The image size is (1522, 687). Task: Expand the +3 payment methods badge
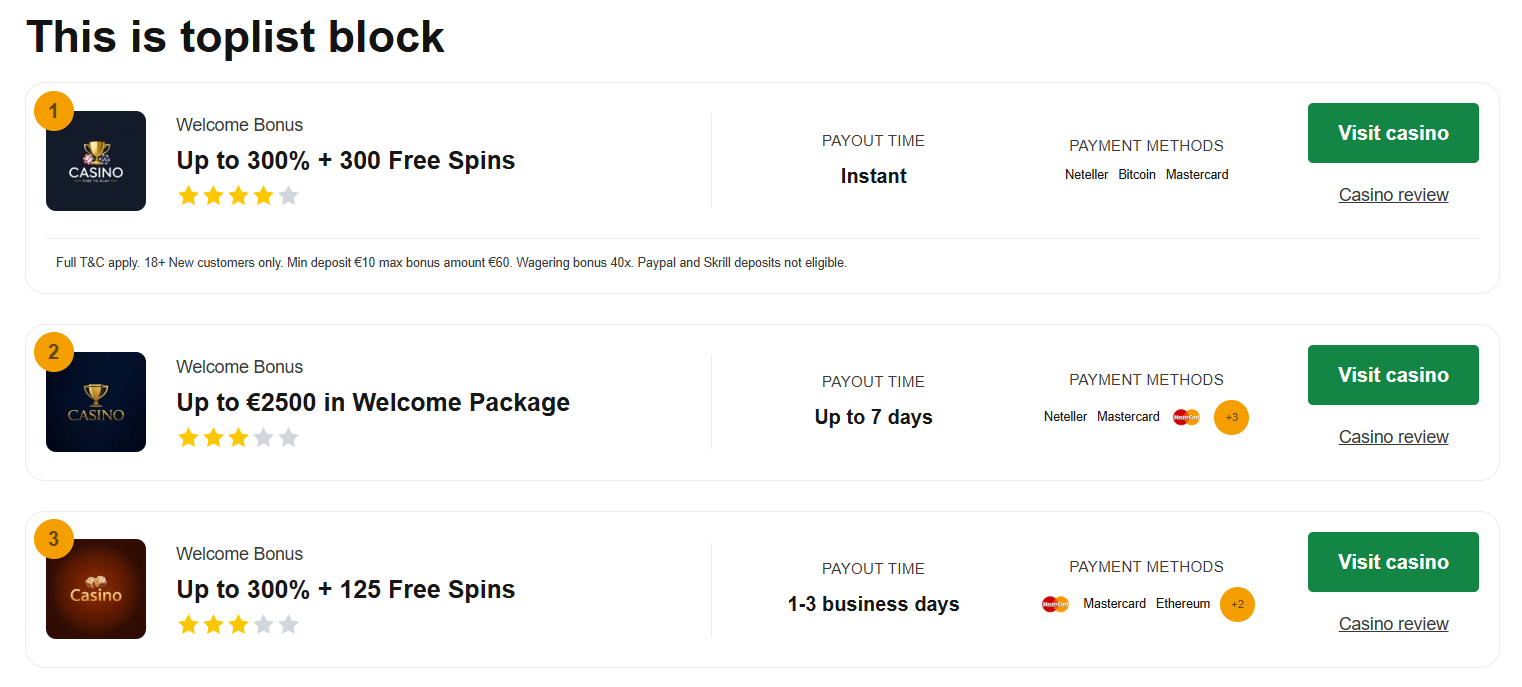tap(1231, 417)
